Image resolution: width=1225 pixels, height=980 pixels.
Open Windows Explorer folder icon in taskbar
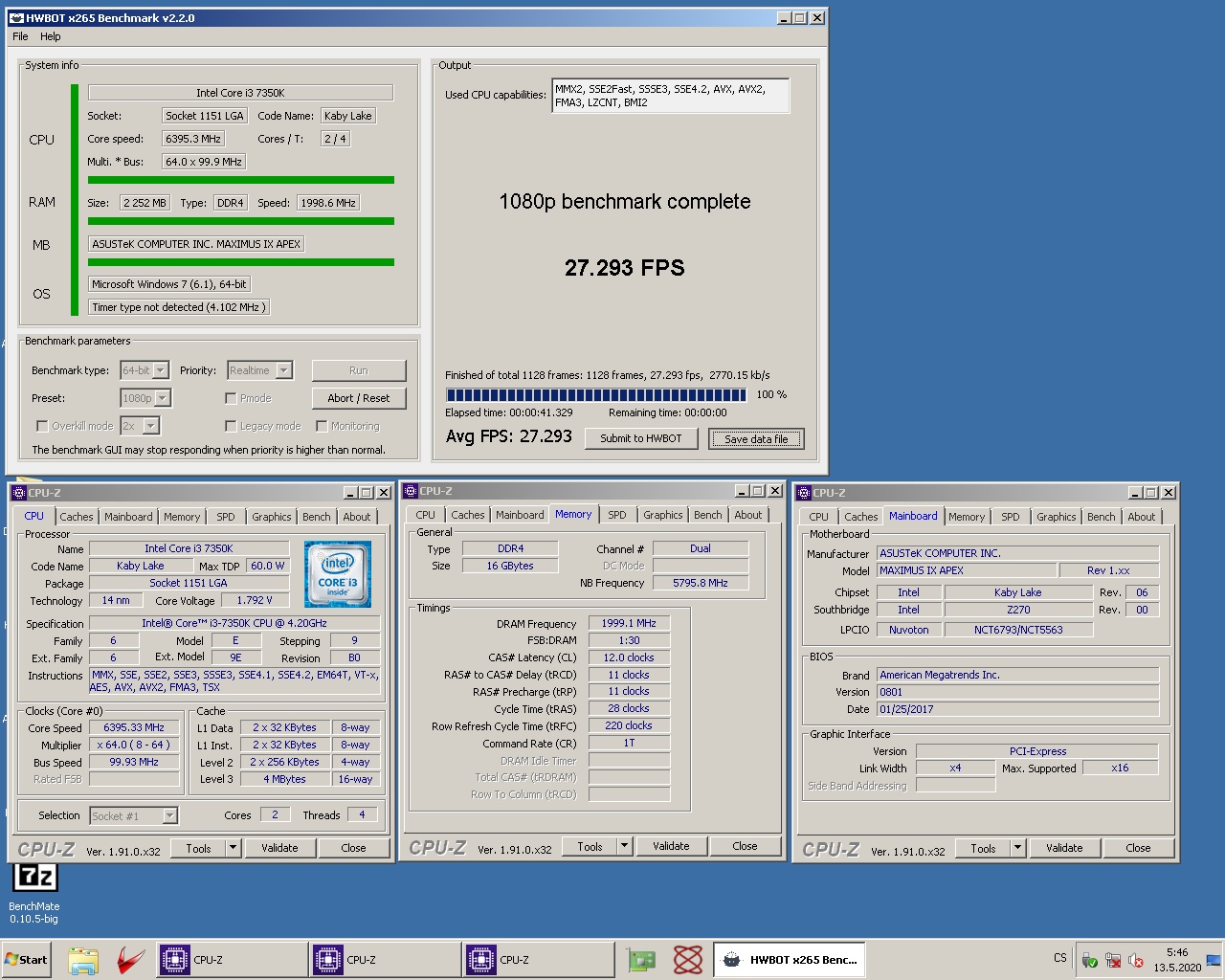83,960
